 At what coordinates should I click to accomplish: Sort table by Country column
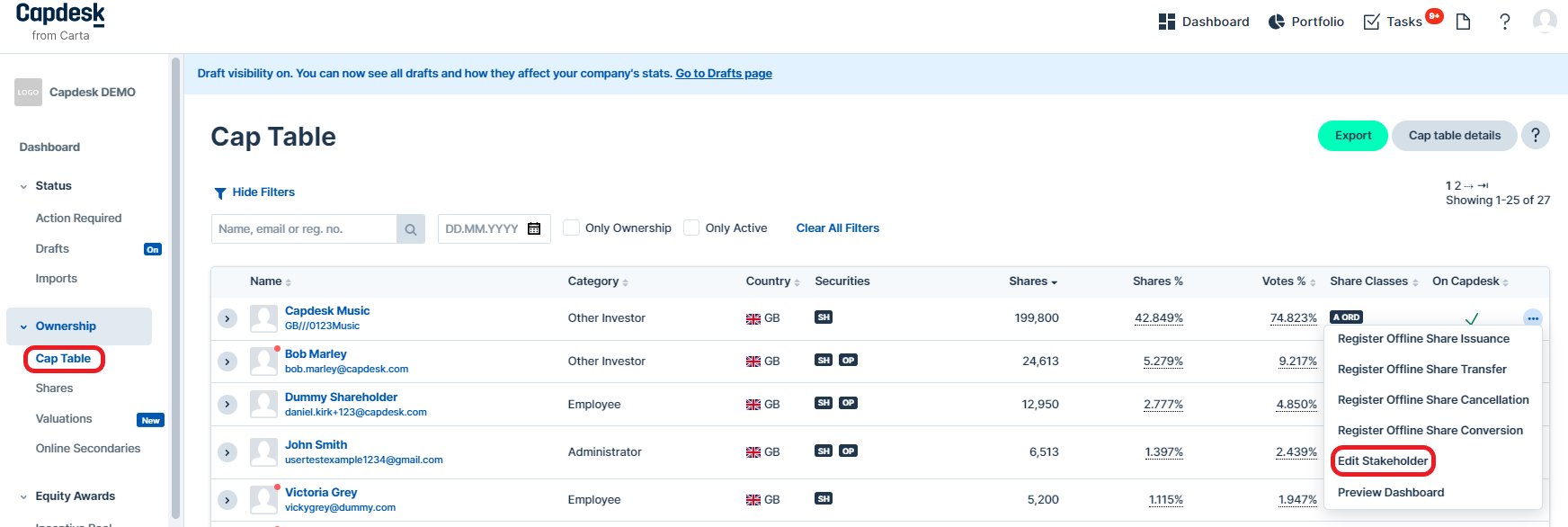[x=772, y=281]
